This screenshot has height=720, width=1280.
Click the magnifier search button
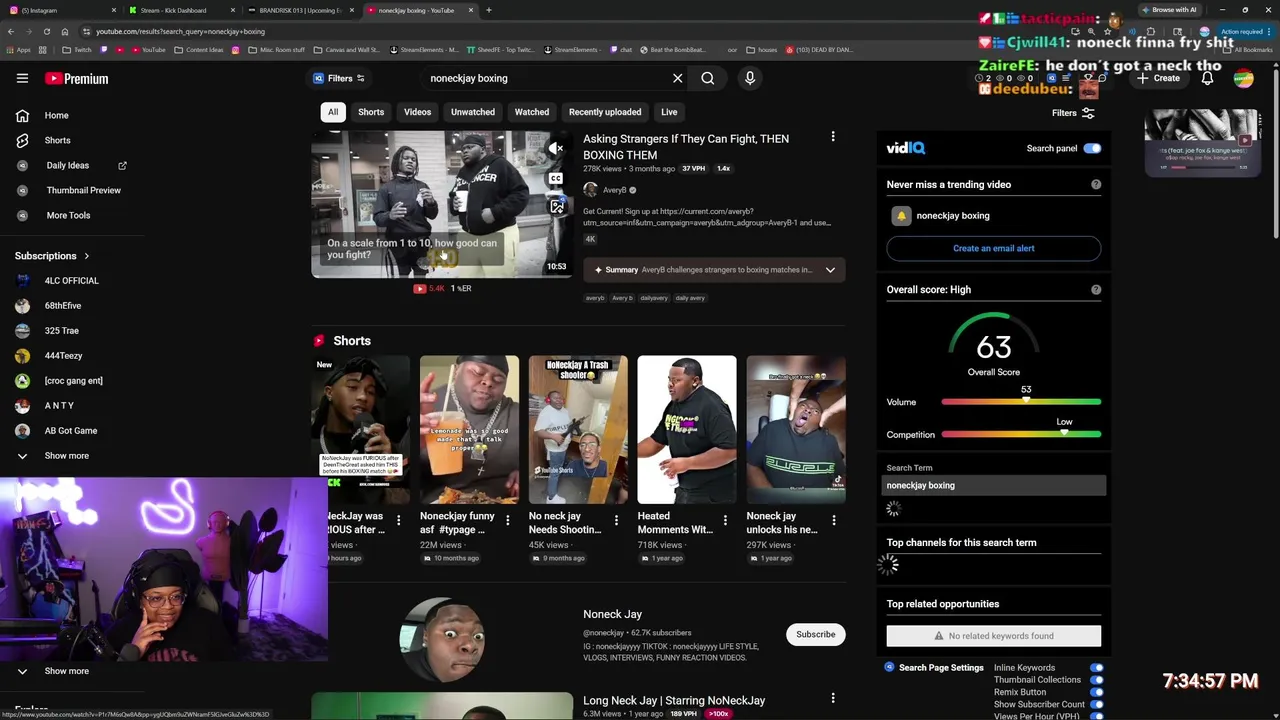tap(707, 78)
